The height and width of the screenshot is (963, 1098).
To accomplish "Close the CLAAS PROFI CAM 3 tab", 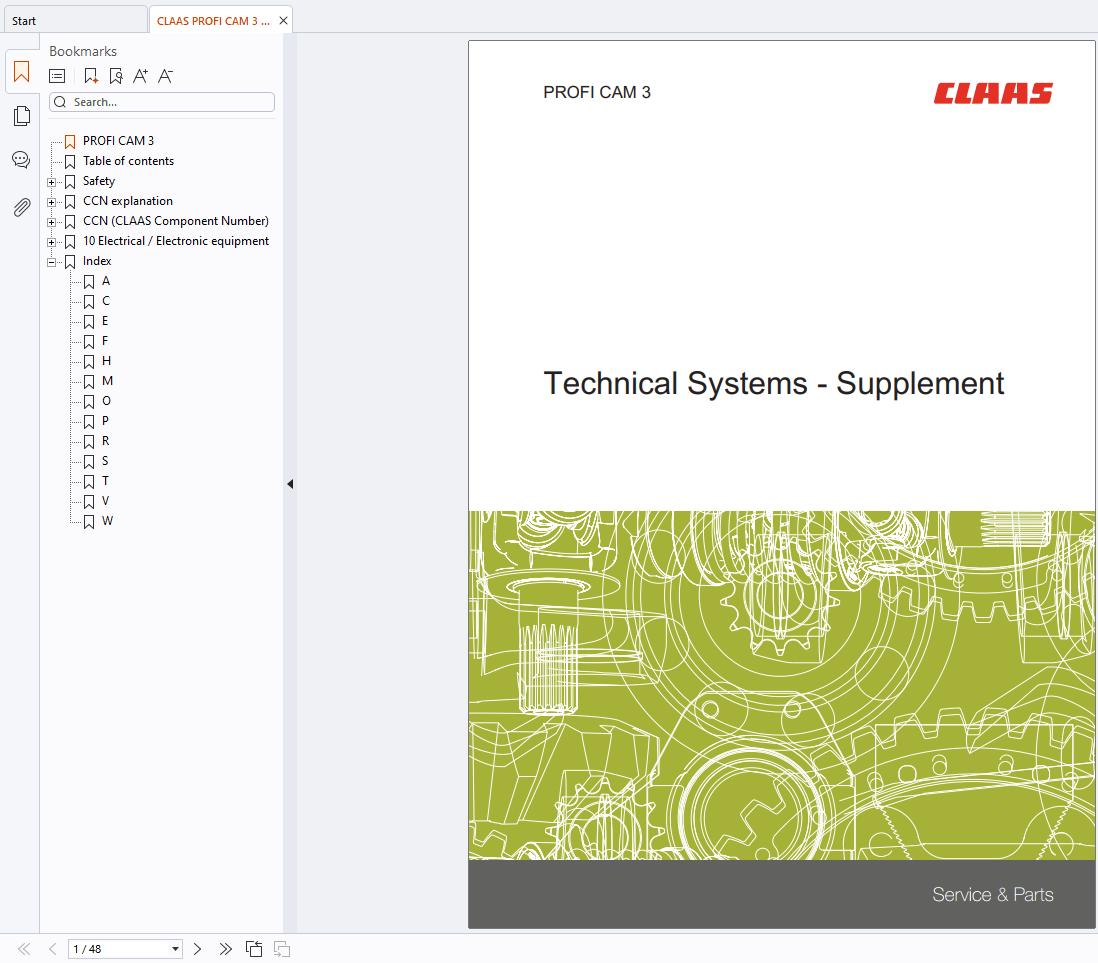I will (x=283, y=21).
